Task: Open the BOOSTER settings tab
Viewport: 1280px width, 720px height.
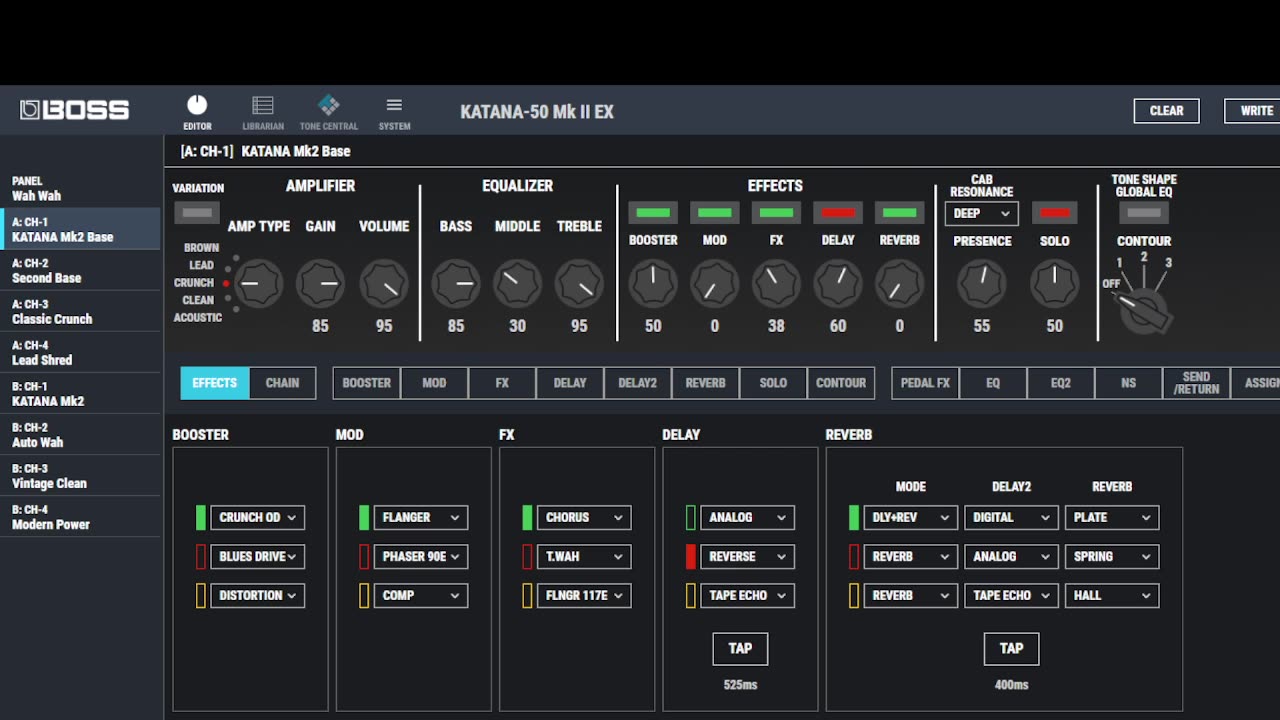Action: point(366,383)
